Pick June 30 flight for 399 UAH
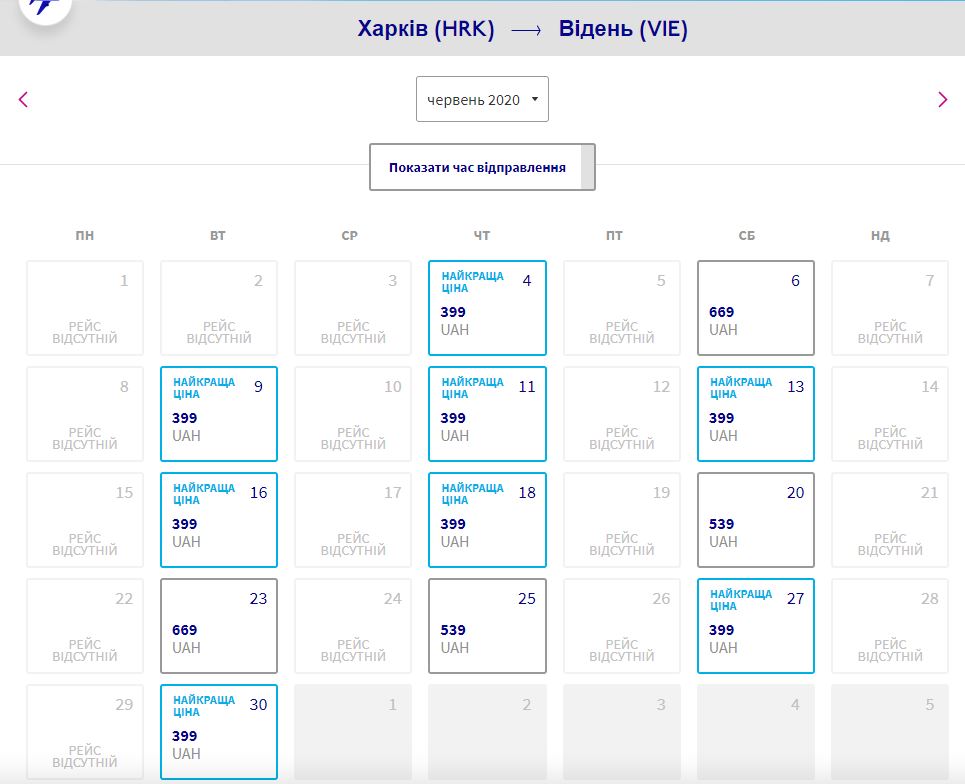 (218, 732)
